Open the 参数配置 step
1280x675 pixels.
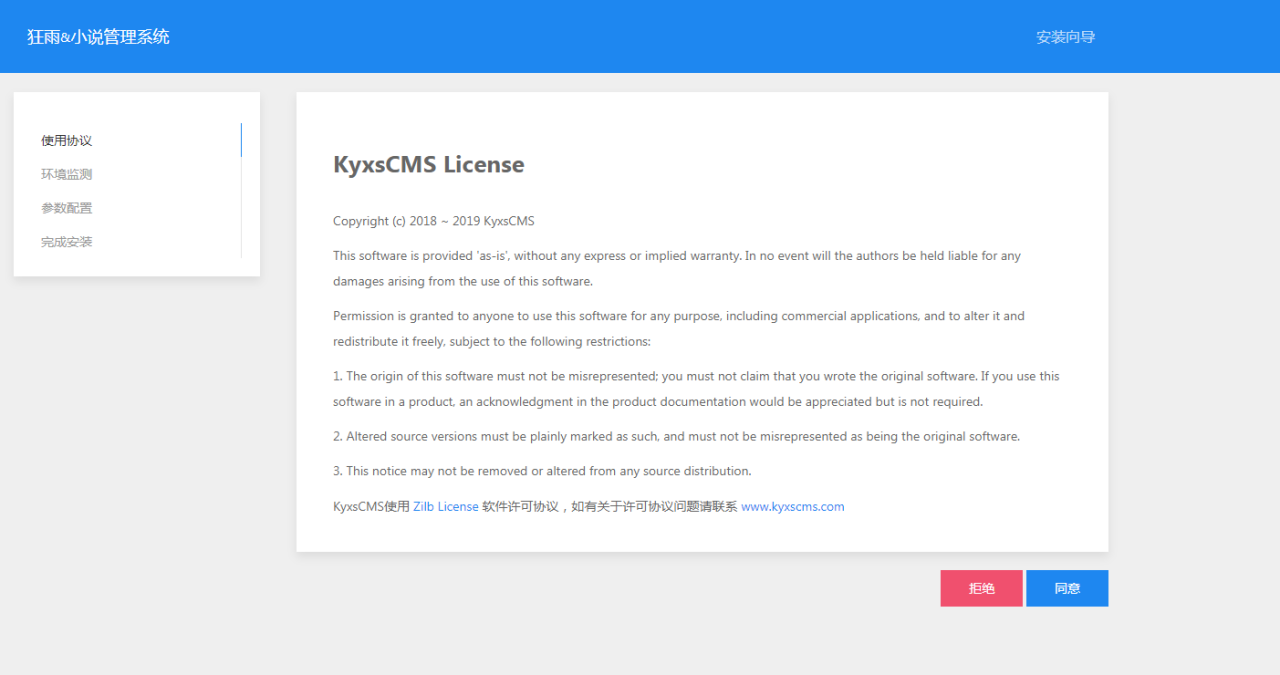(67, 208)
